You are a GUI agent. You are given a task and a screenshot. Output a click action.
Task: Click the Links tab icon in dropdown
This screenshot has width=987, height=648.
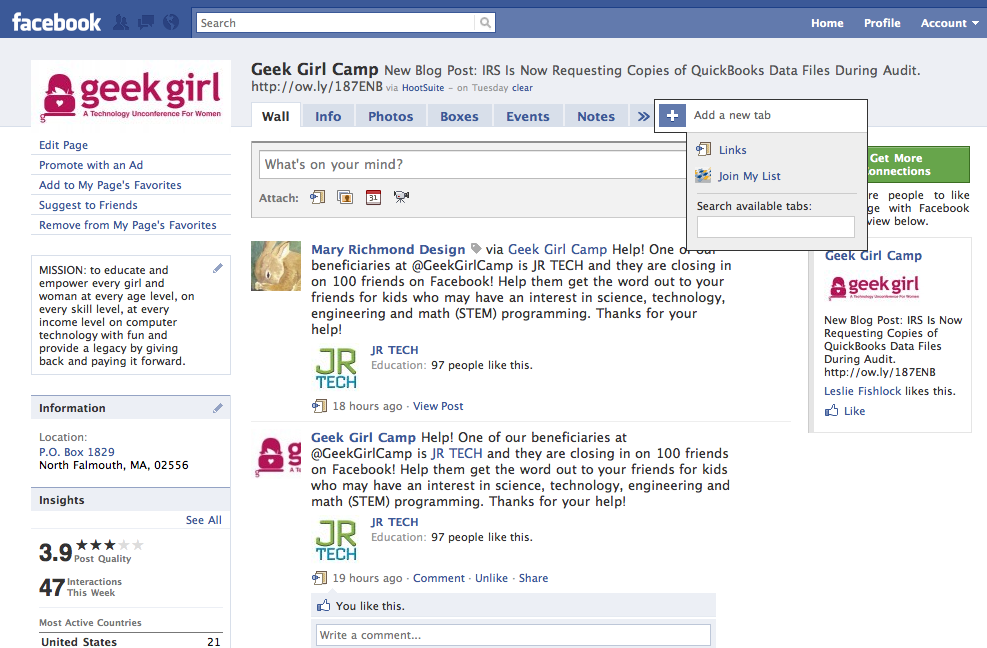point(703,149)
